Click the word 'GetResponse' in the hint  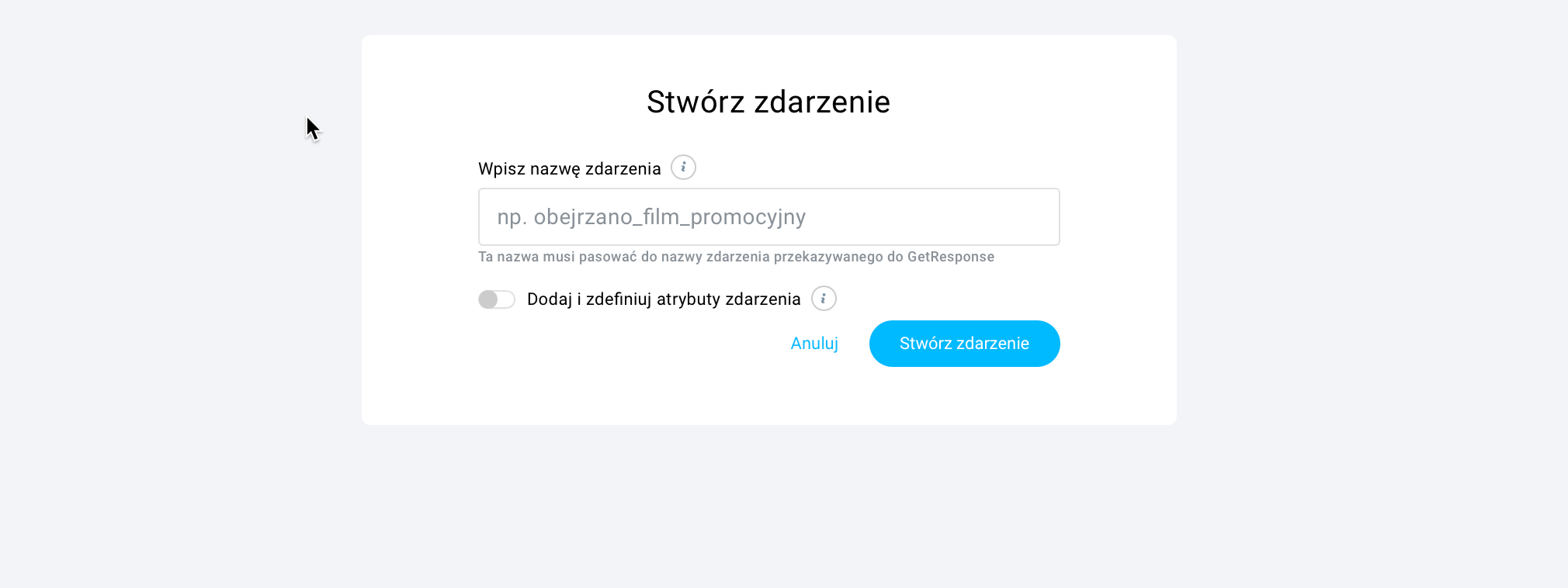pyautogui.click(x=951, y=257)
